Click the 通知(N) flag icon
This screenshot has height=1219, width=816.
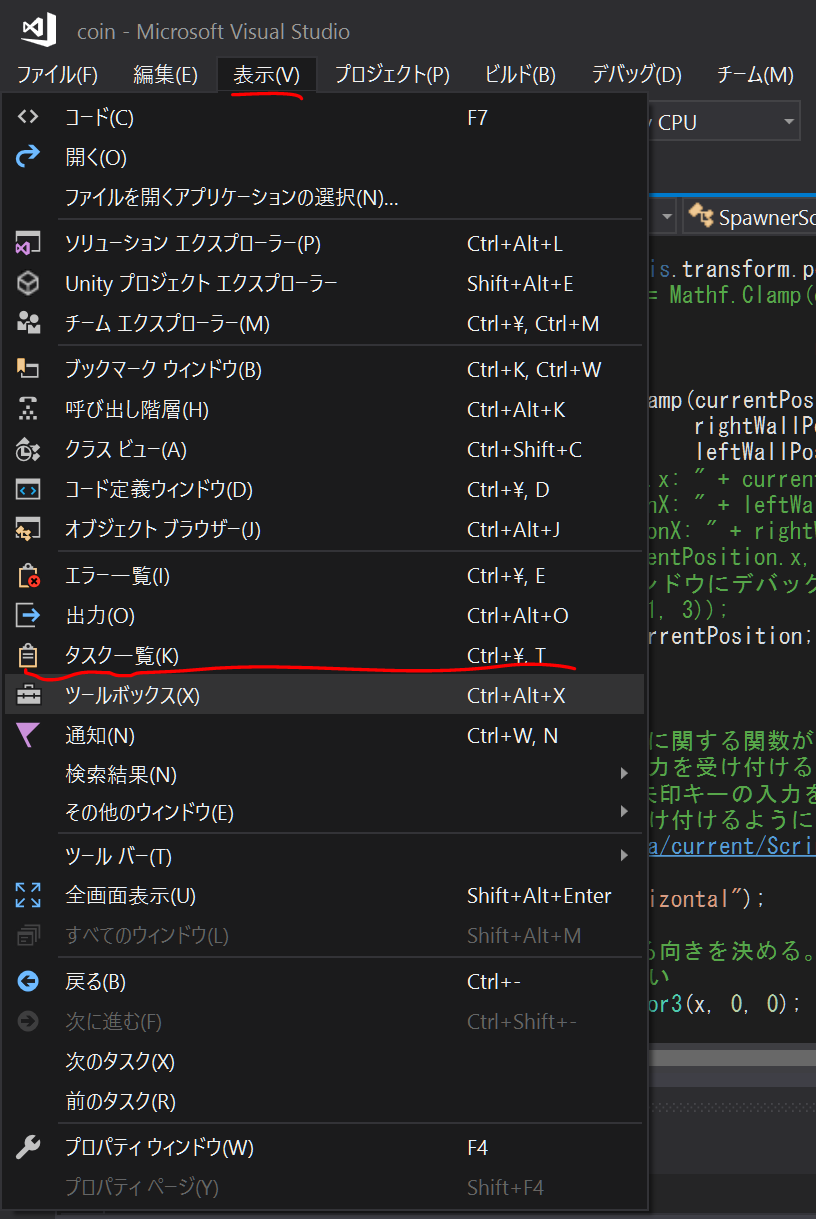(x=28, y=735)
